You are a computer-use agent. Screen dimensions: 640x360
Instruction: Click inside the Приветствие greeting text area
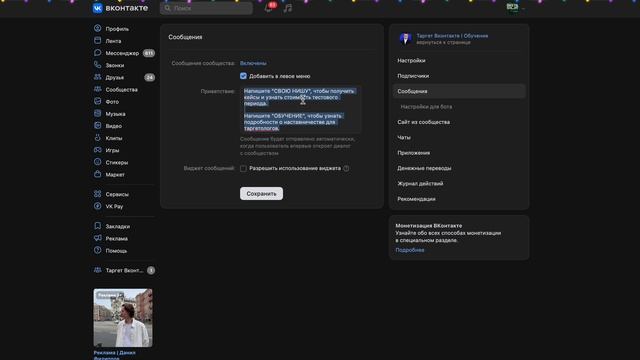(300, 109)
